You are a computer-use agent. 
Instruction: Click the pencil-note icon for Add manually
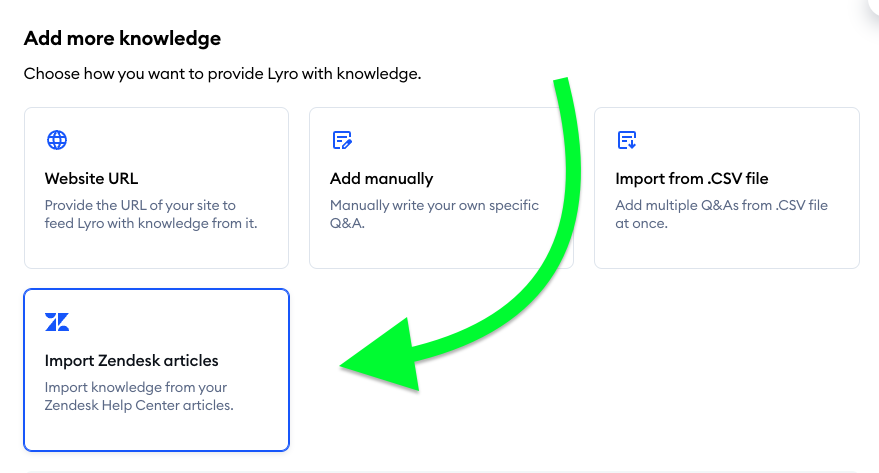pos(342,140)
